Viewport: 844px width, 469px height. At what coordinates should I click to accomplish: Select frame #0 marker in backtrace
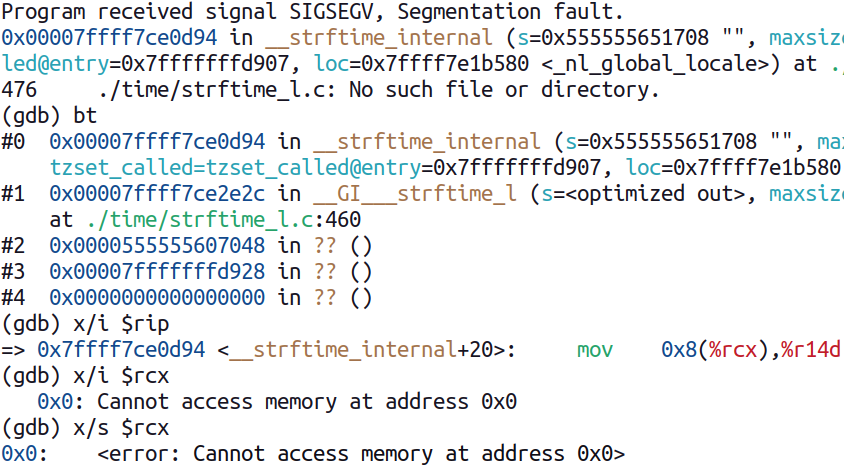click(14, 141)
